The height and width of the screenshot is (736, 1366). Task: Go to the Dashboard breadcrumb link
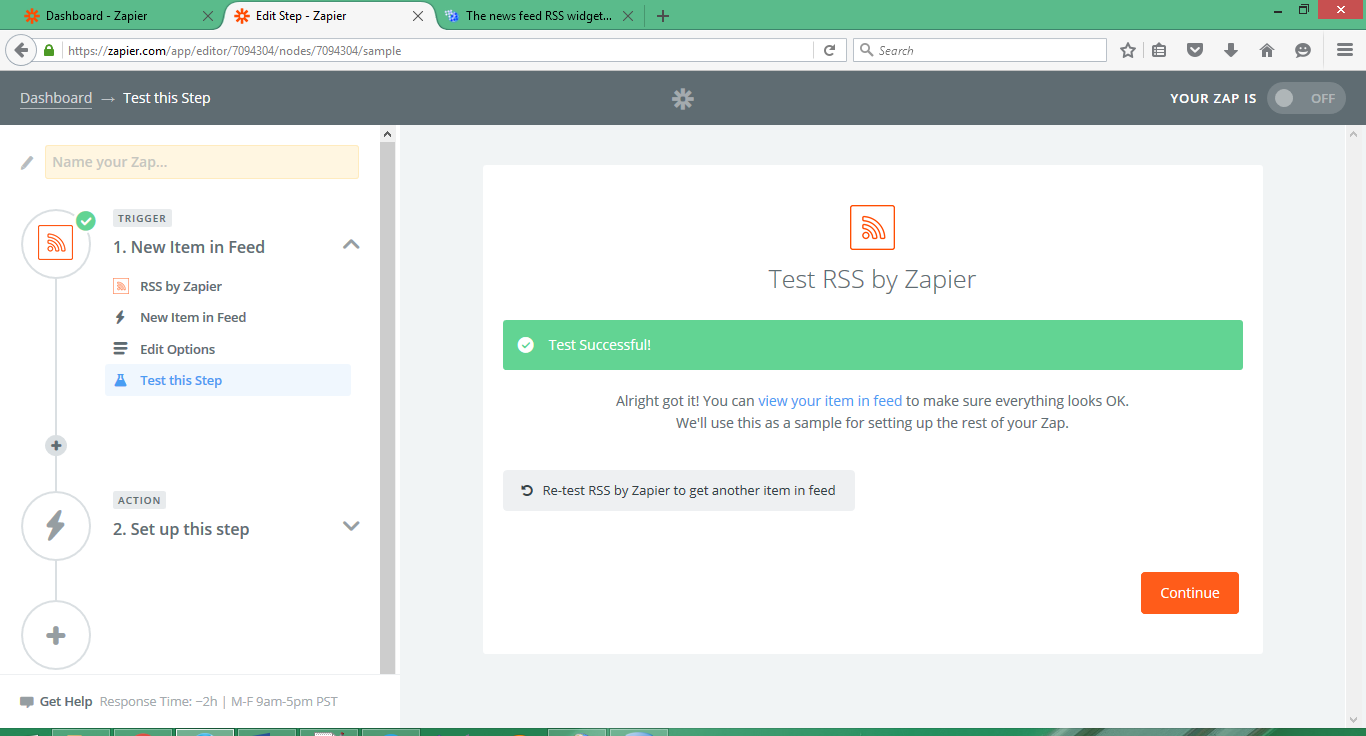[56, 98]
